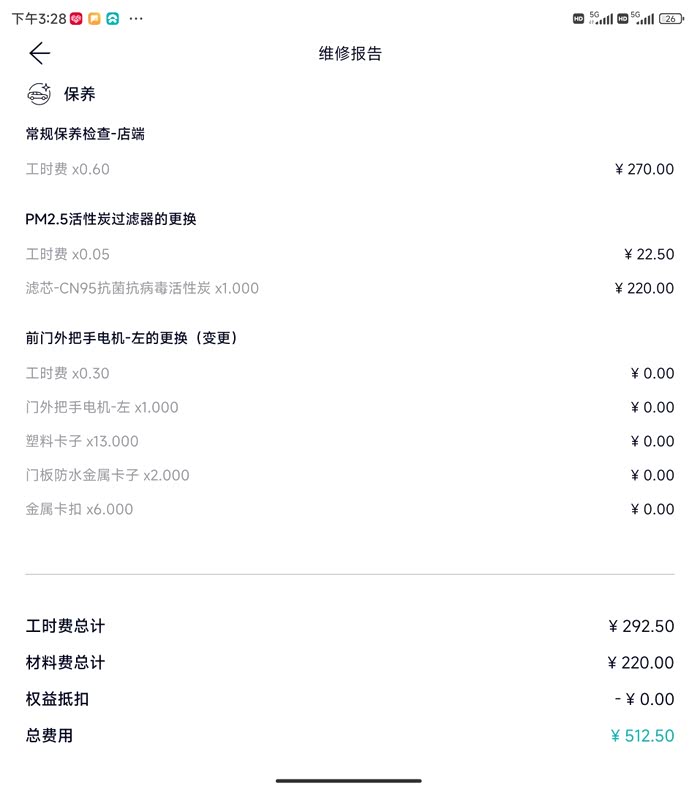This screenshot has width=700, height=789.
Task: Tap the home gesture bar at bottom
Action: click(349, 780)
